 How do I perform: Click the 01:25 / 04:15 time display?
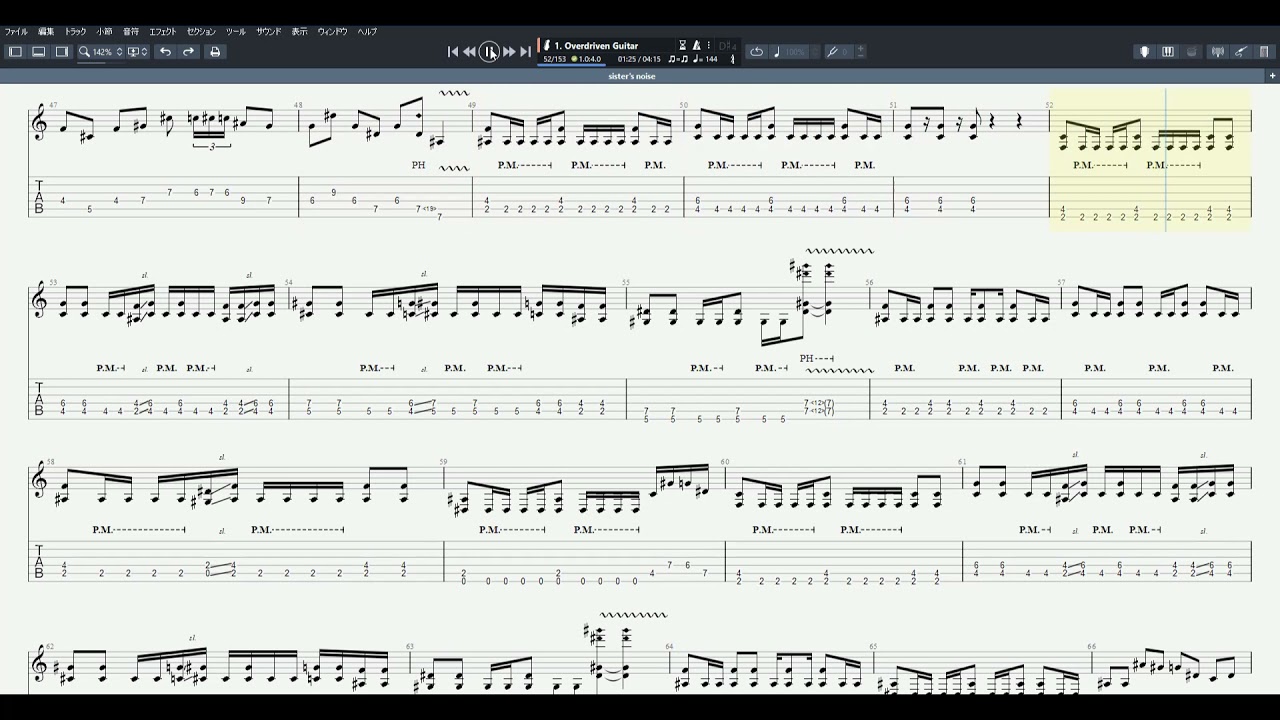point(639,59)
